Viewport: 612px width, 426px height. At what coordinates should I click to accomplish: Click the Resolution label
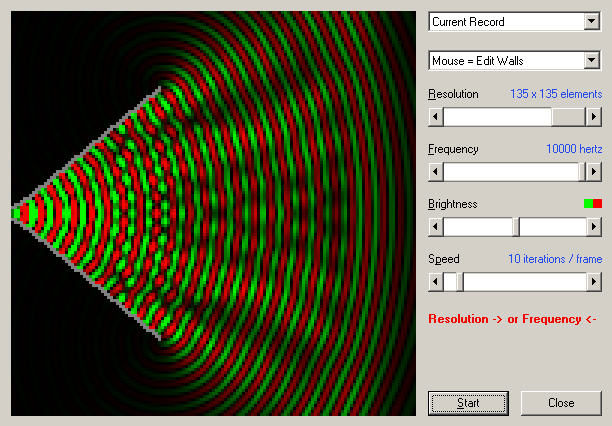453,94
